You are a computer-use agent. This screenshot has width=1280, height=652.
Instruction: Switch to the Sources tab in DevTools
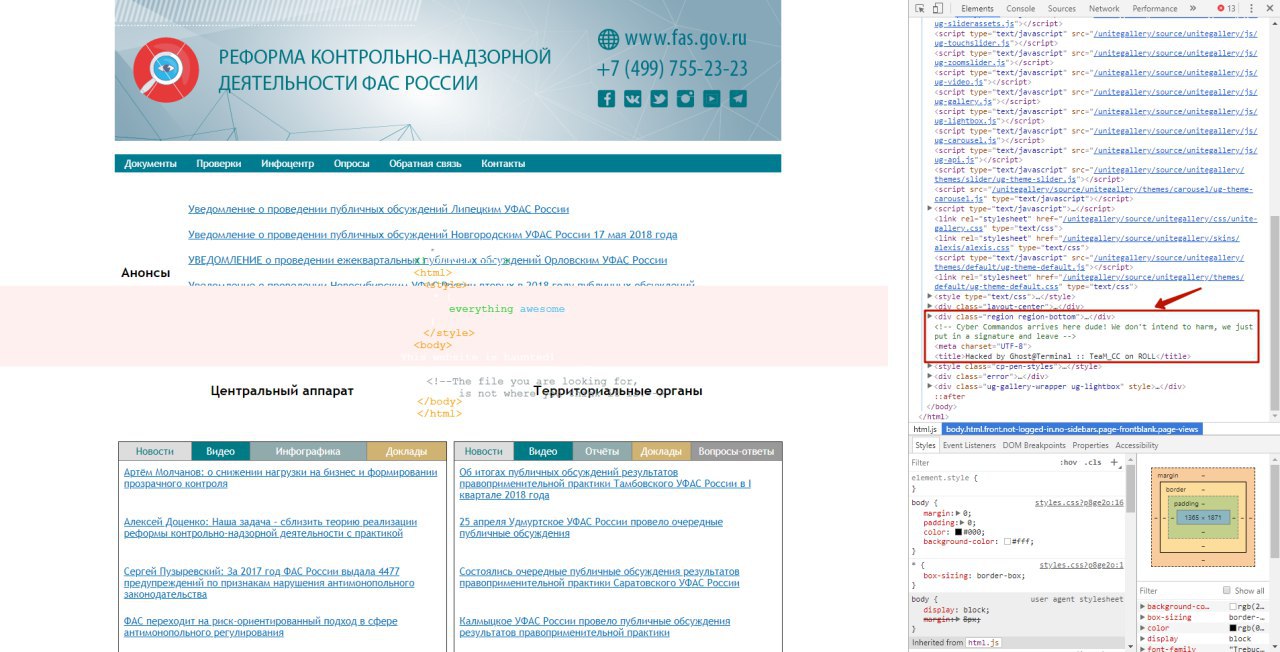click(1061, 8)
